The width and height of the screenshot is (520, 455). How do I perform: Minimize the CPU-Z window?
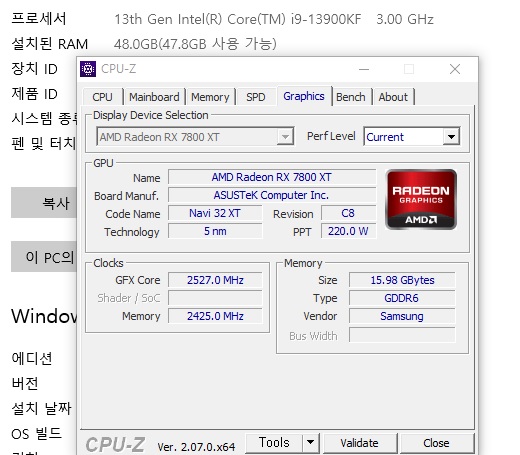(364, 69)
